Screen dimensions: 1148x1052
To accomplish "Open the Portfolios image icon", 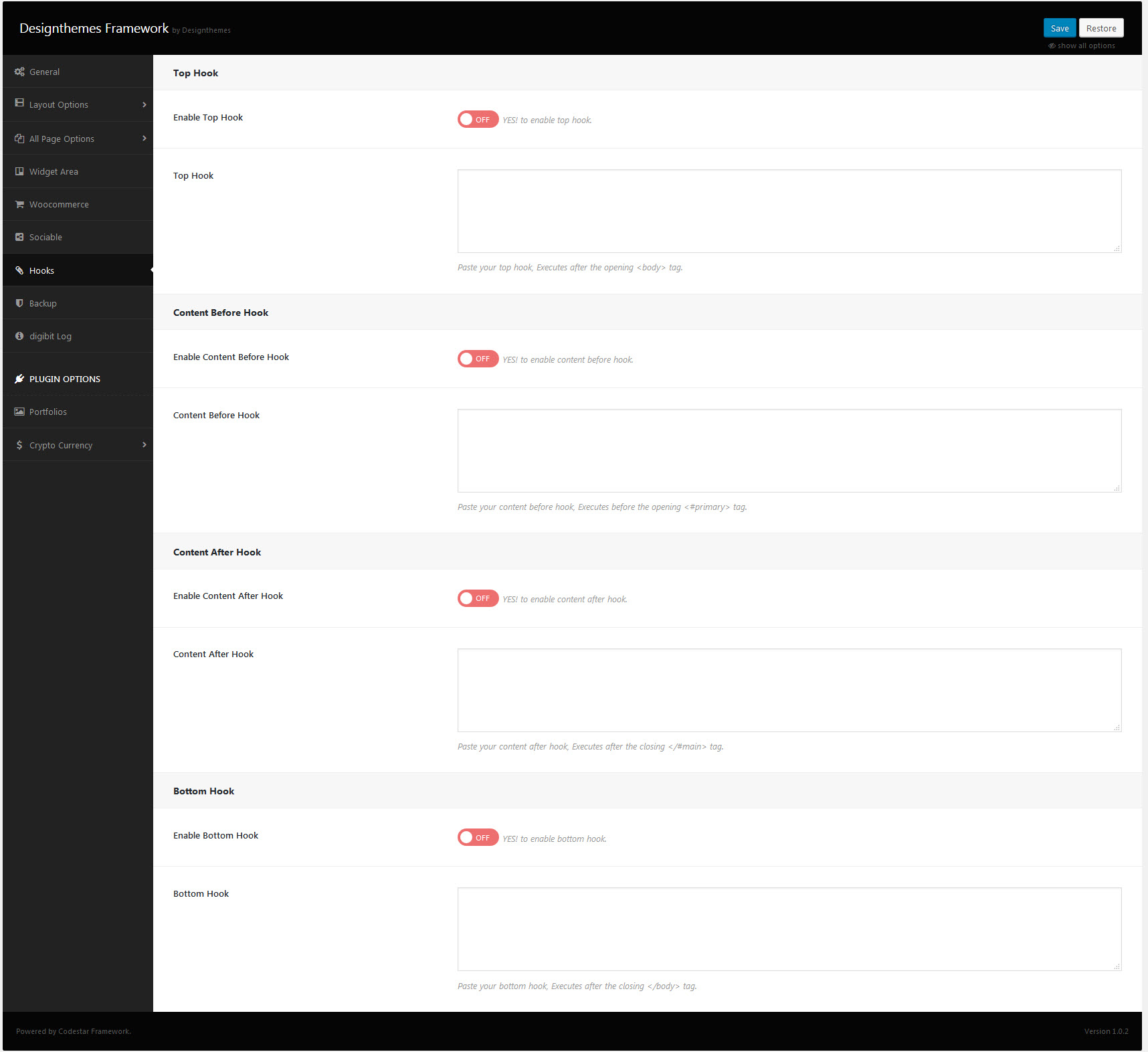I will [x=19, y=411].
